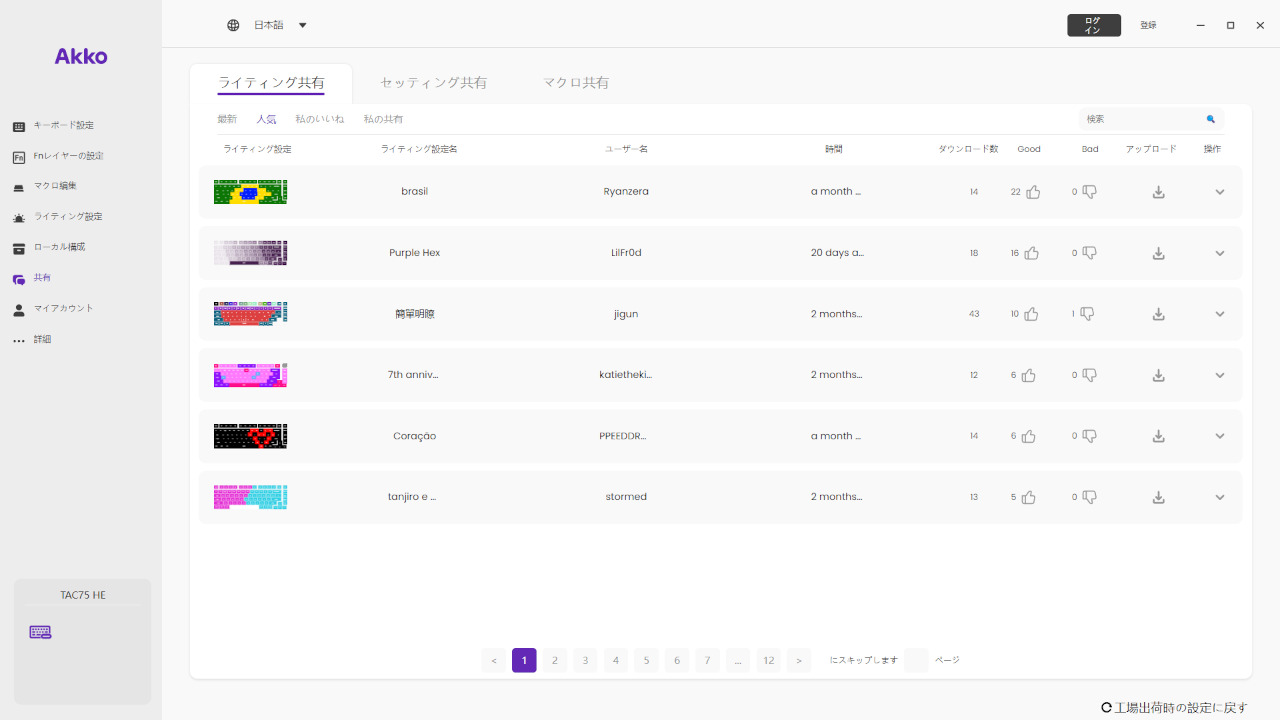The width and height of the screenshot is (1280, 720).
Task: Click the ログイン button
Action: pyautogui.click(x=1093, y=25)
